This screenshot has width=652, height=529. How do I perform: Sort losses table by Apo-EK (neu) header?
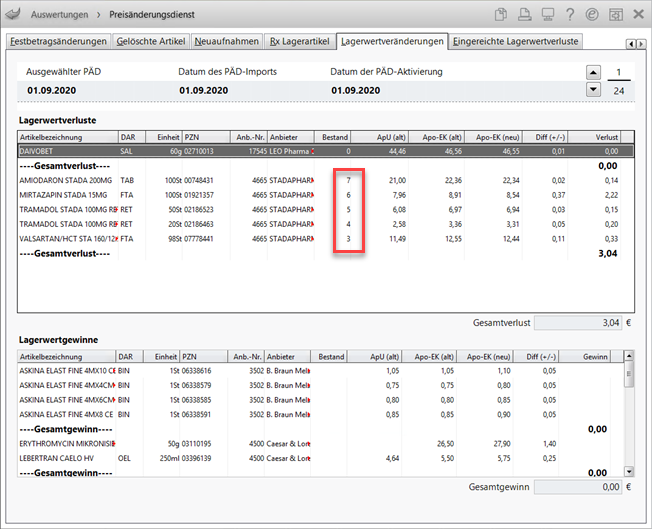(494, 137)
